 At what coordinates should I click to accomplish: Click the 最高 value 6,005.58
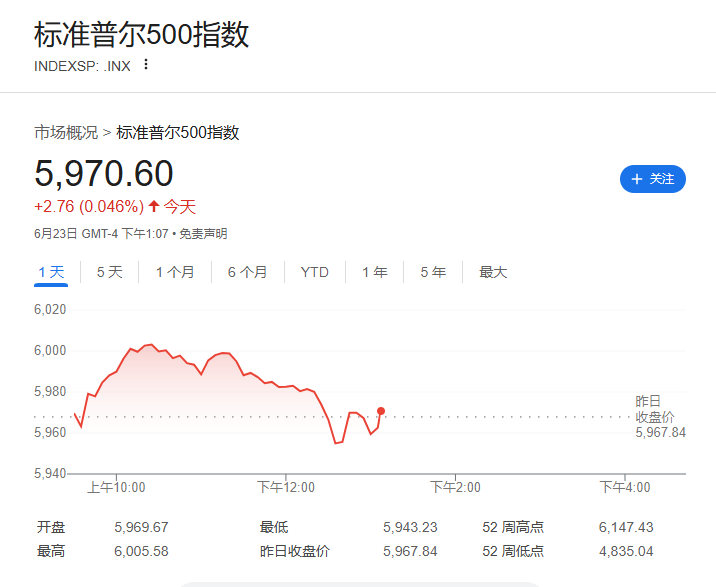pos(141,551)
